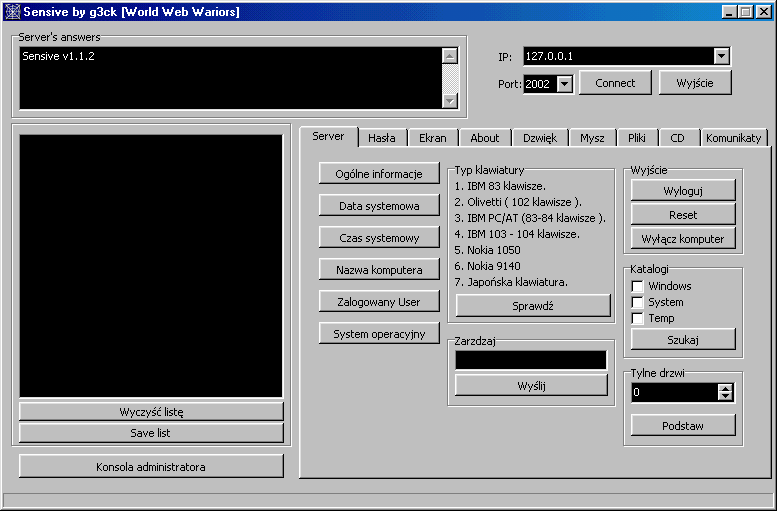The image size is (777, 511).
Task: Switch to the Hasła tab
Action: 381,138
